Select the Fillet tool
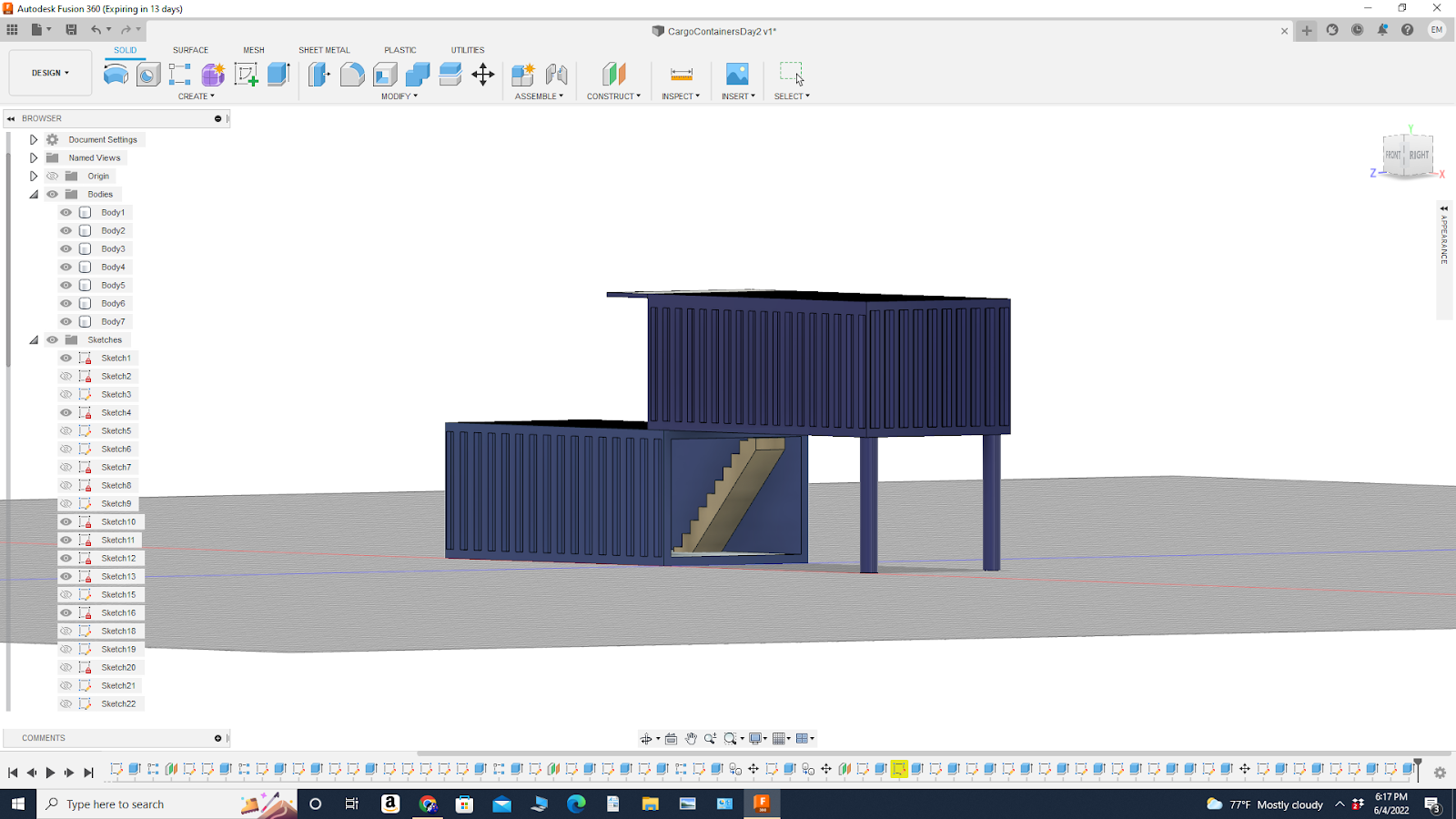This screenshot has height=819, width=1456. click(x=352, y=75)
